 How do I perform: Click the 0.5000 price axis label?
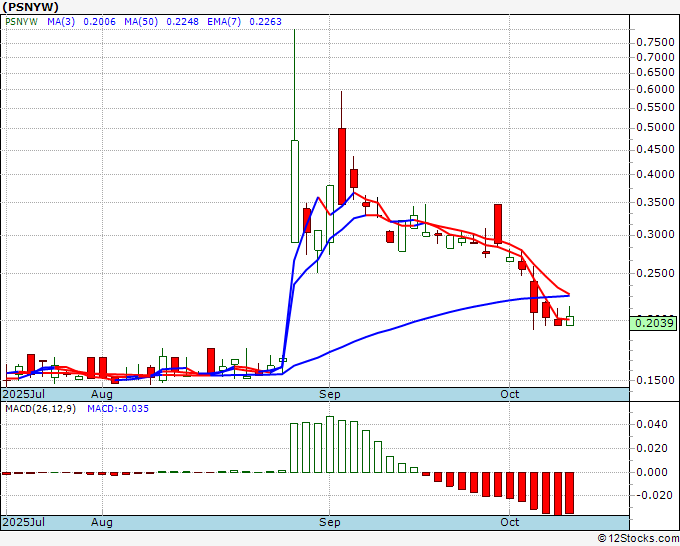pyautogui.click(x=655, y=128)
